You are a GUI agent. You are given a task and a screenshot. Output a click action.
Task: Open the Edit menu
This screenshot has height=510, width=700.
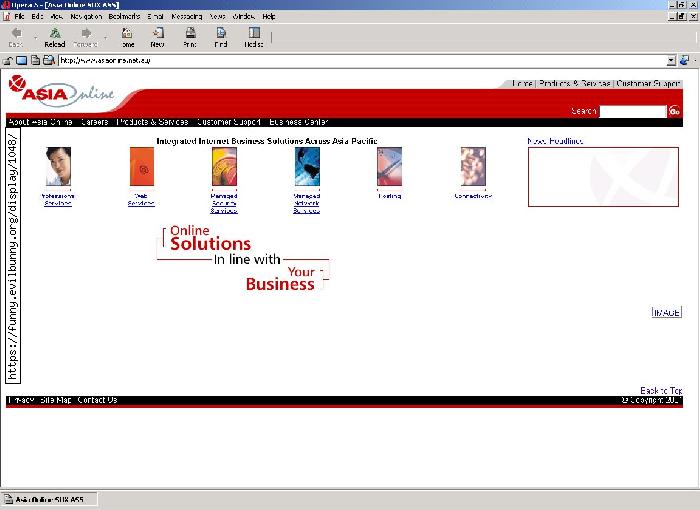coord(37,17)
